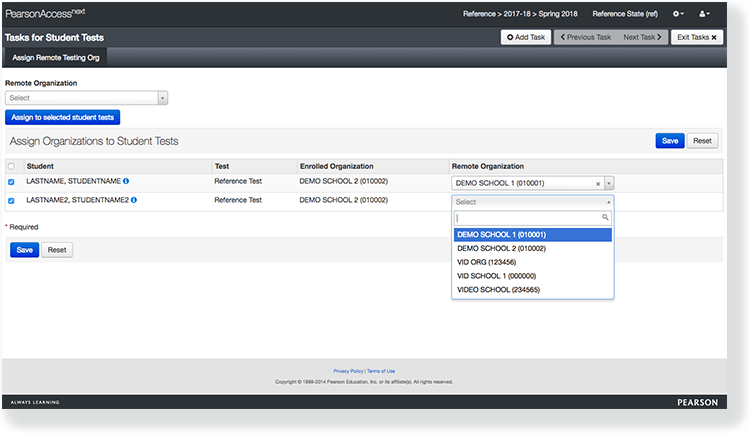The width and height of the screenshot is (750, 433).
Task: Open the Privacy Policy link
Action: point(348,371)
